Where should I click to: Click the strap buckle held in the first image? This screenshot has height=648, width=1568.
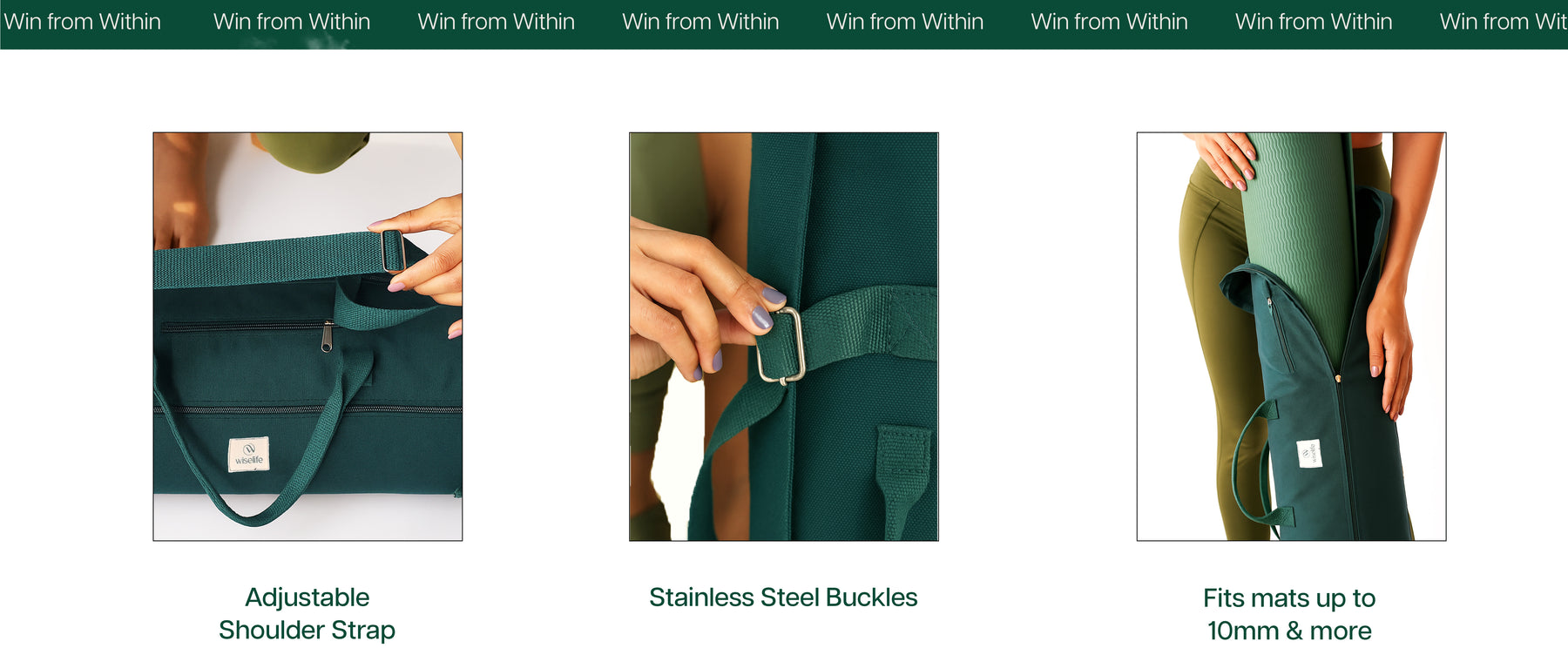coord(393,251)
